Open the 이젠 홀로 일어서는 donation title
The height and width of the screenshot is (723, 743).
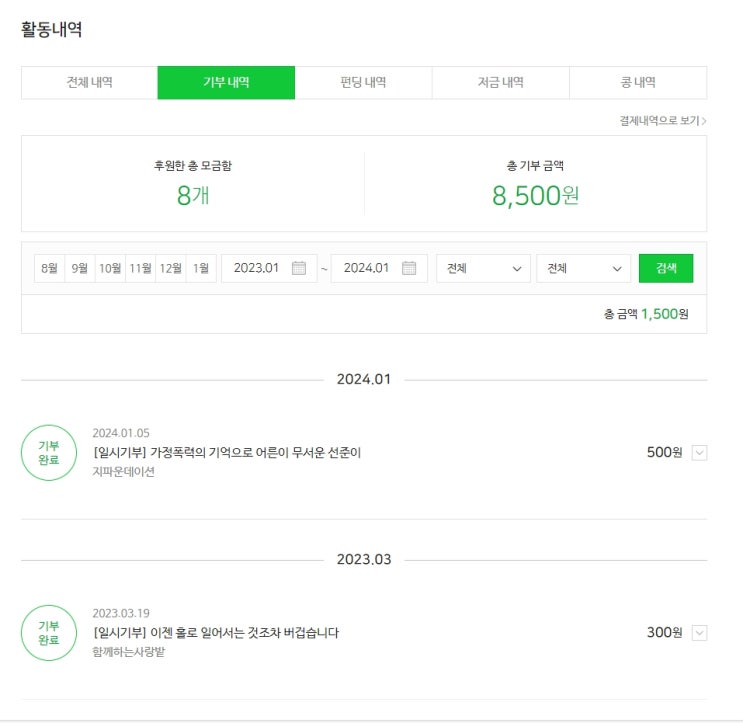pyautogui.click(x=216, y=633)
